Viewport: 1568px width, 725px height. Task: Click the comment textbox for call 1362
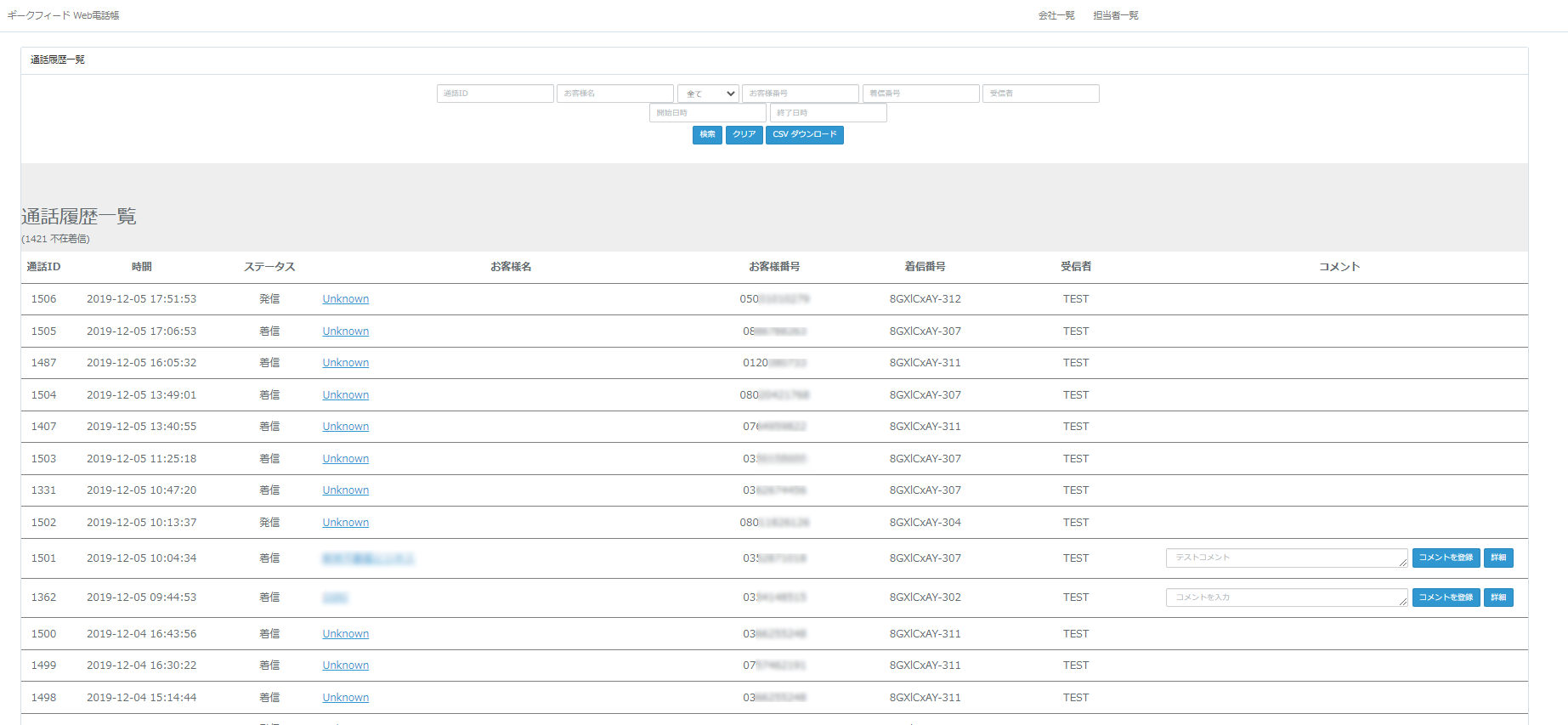1286,598
